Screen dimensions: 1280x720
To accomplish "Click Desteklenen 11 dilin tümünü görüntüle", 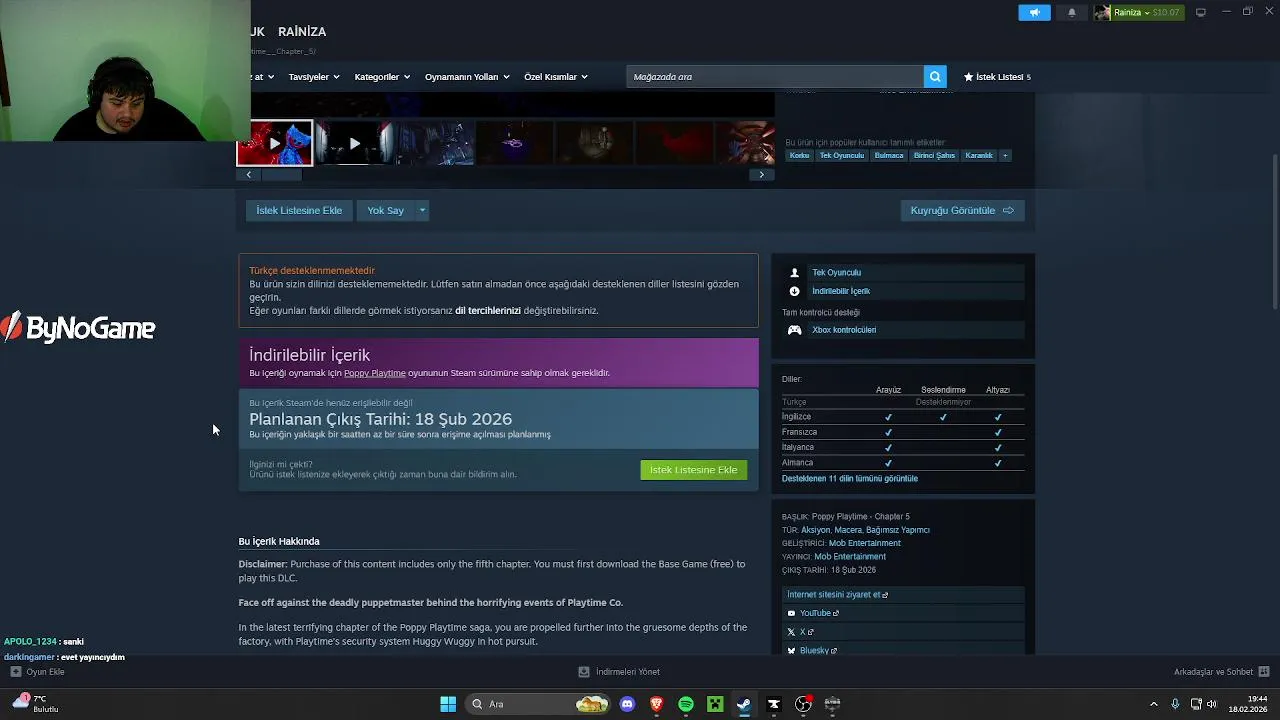I will tap(850, 479).
